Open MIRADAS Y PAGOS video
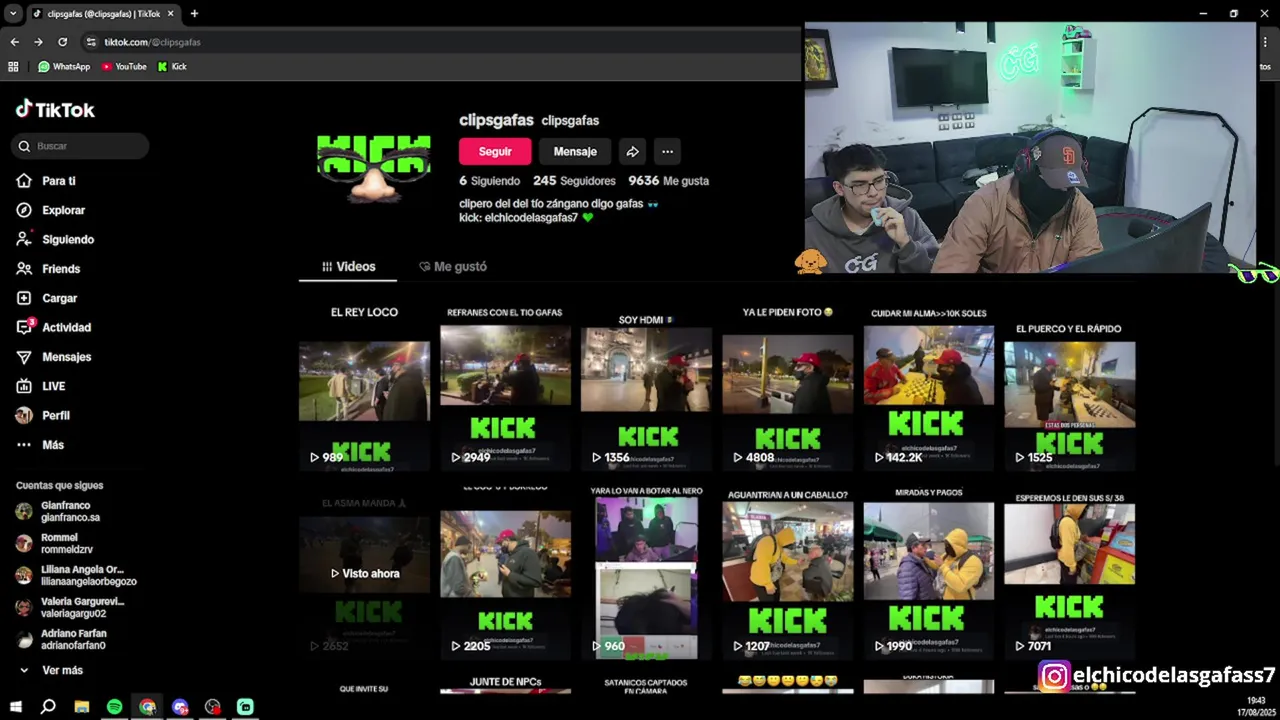The width and height of the screenshot is (1280, 720). click(928, 573)
